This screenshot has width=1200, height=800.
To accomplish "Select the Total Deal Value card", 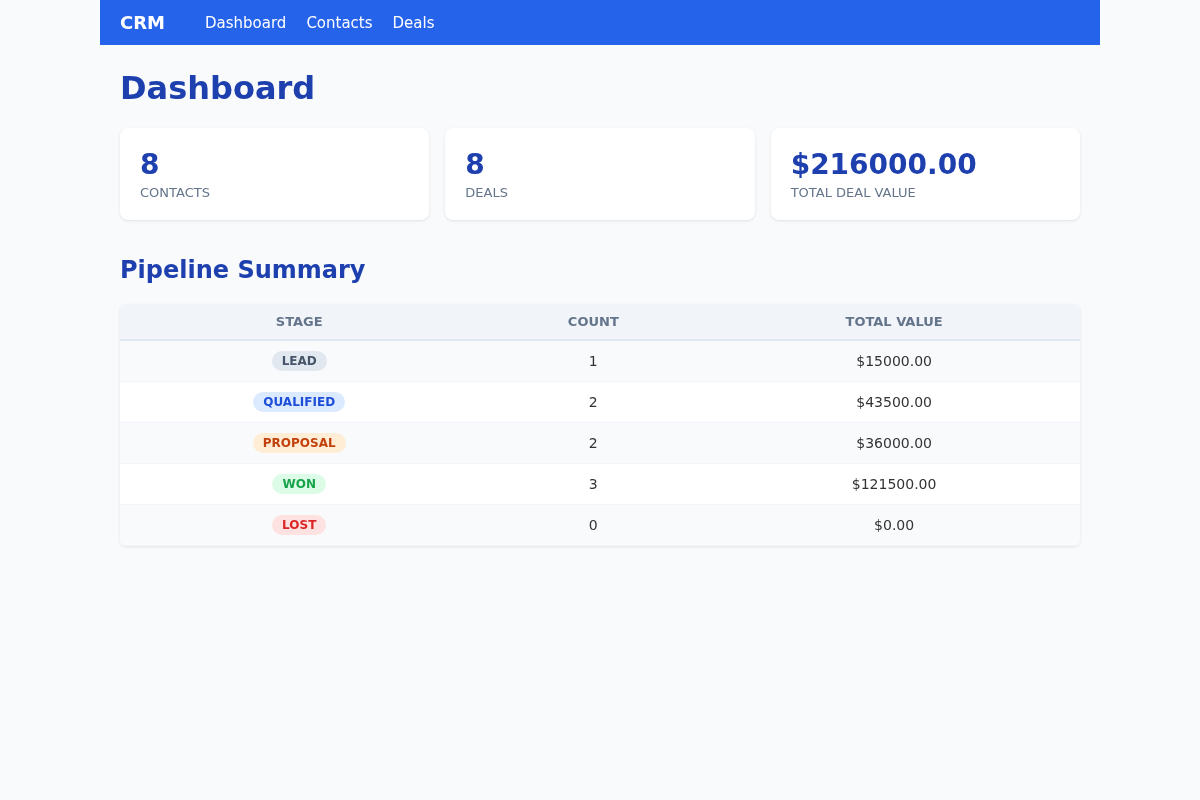I will tap(924, 173).
